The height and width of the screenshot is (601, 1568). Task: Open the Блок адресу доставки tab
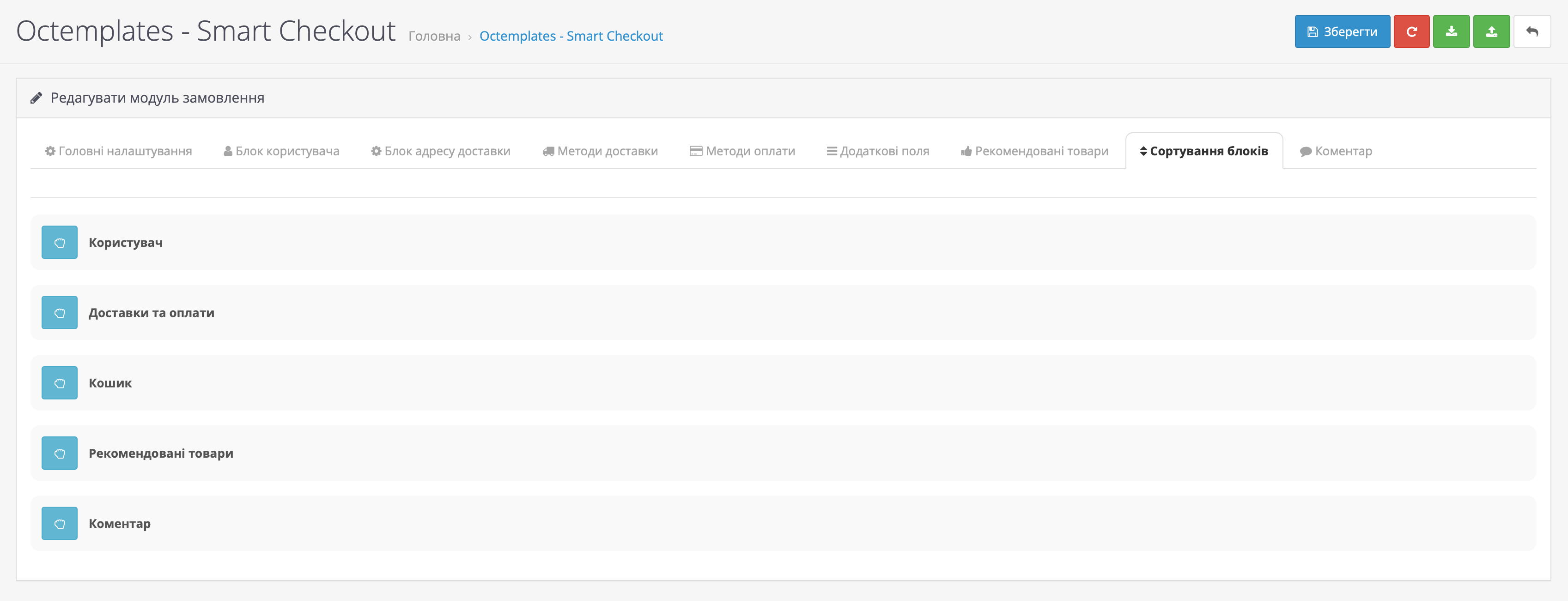coord(441,151)
